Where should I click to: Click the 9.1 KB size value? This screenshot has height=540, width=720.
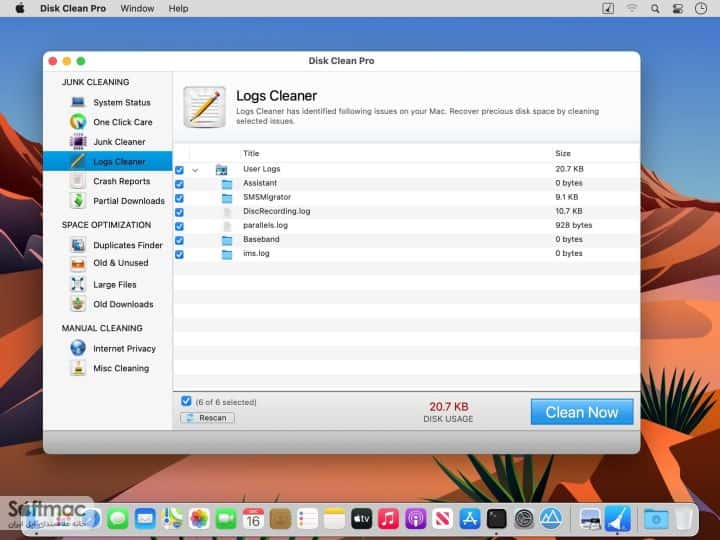[x=566, y=197]
